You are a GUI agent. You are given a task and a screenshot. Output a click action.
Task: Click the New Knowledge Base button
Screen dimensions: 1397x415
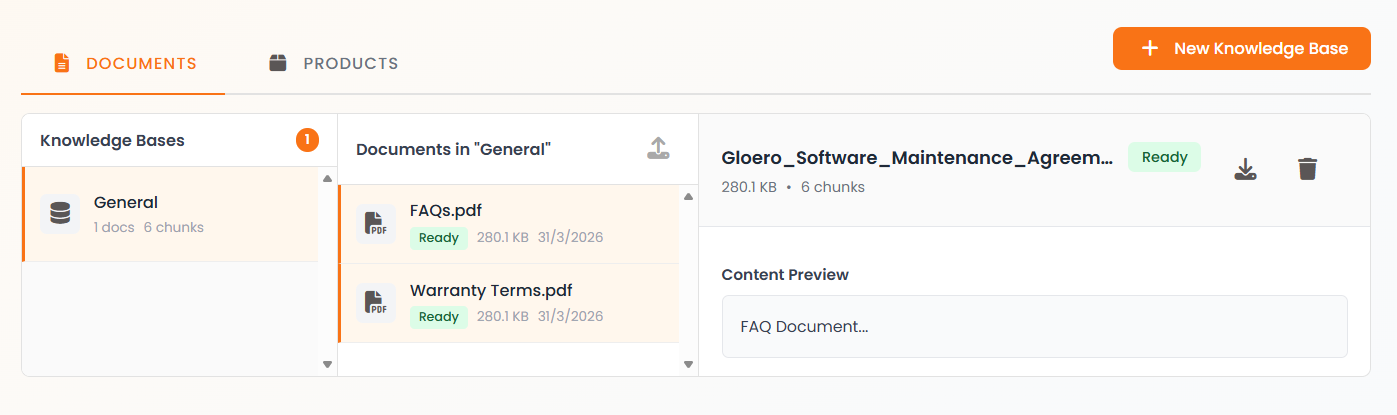pyautogui.click(x=1241, y=48)
